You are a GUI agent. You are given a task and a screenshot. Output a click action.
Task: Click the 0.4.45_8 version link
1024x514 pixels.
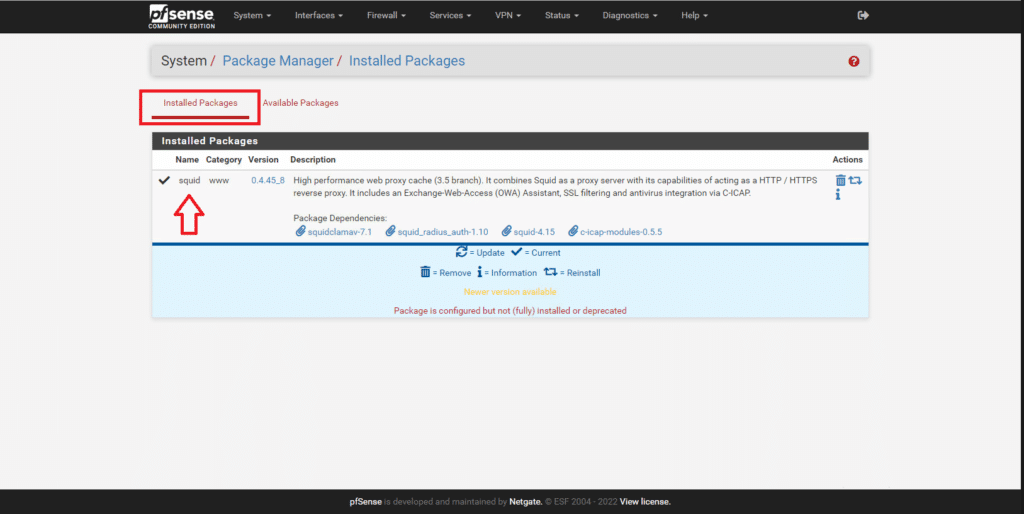pos(268,180)
